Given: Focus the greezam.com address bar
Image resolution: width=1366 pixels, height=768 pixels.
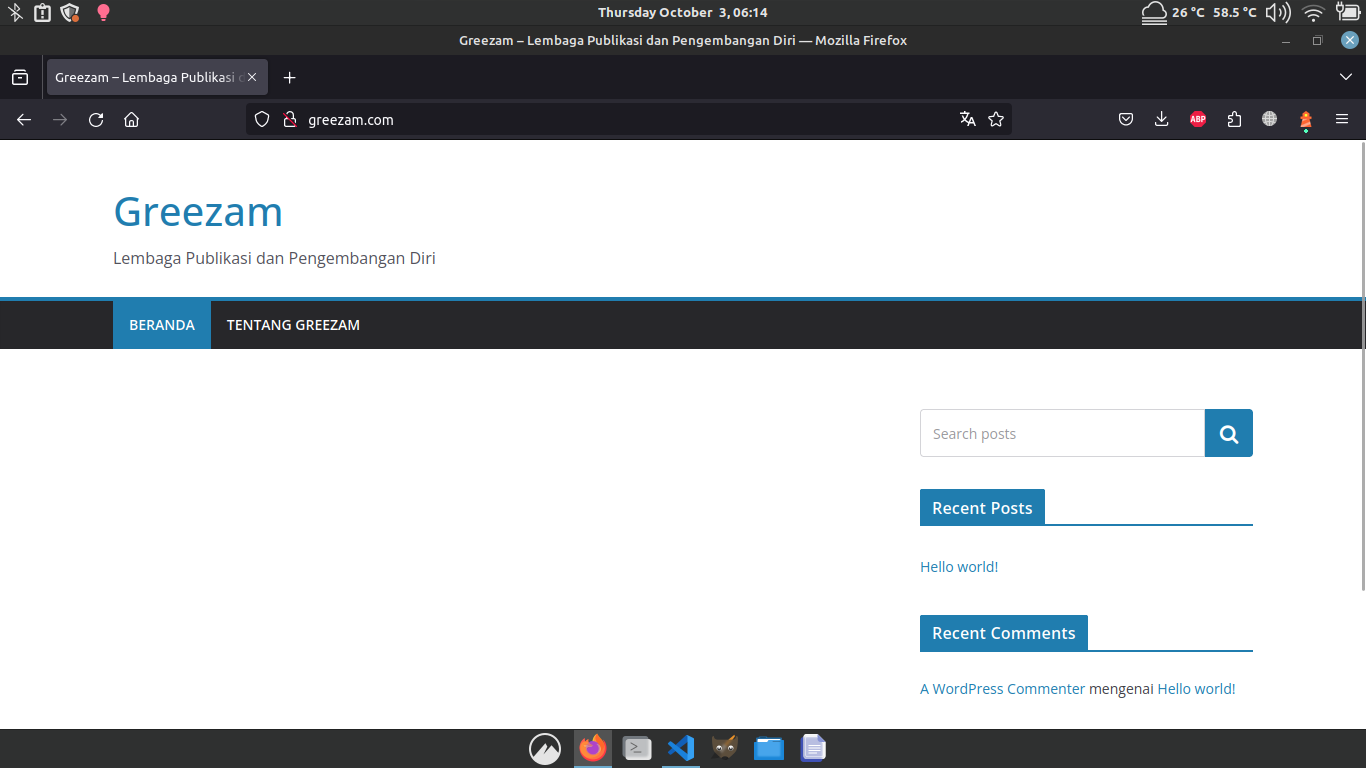Looking at the screenshot, I should coord(628,119).
